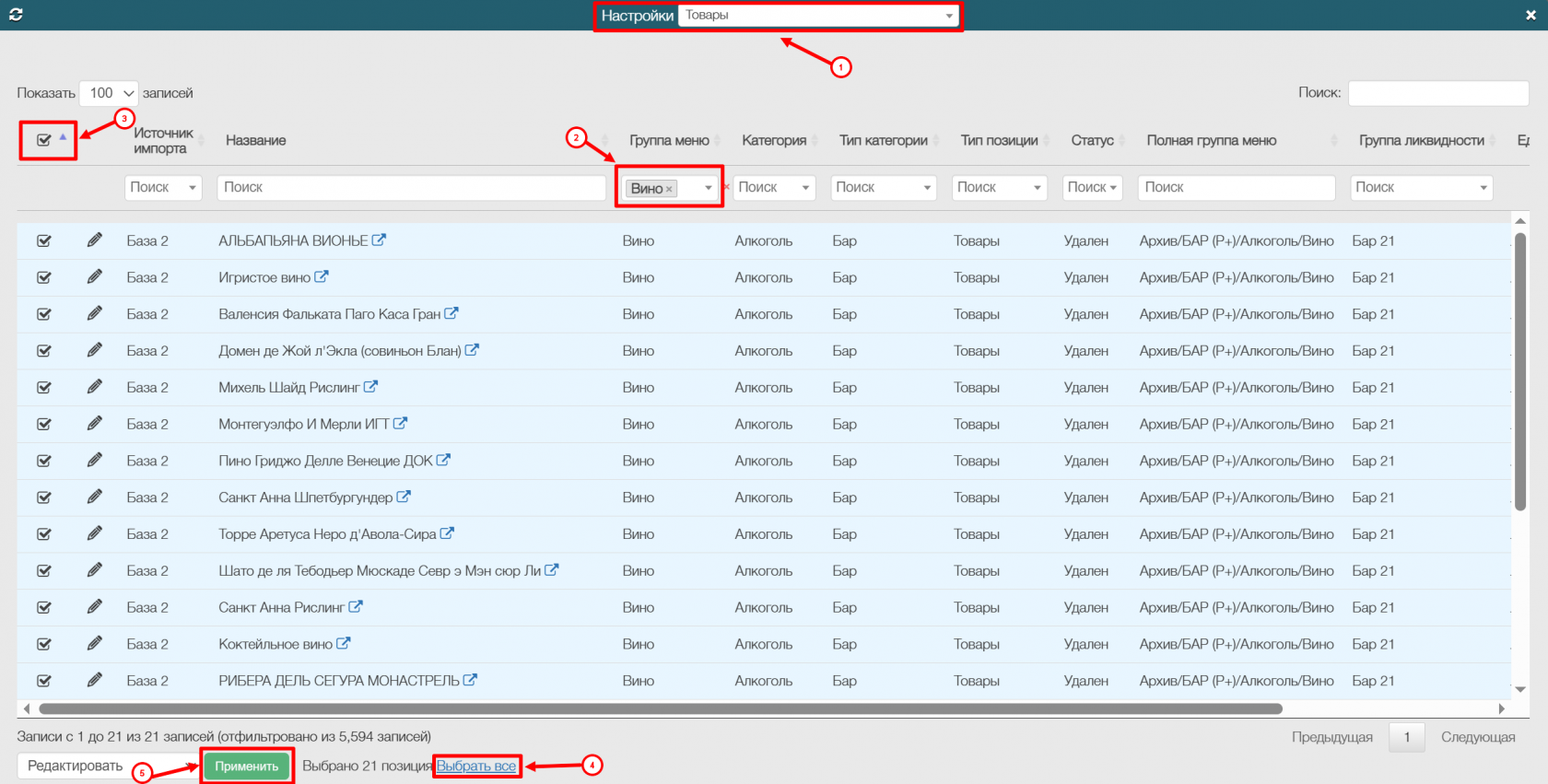Open the Настройки Товары dropdown
The image size is (1548, 784).
point(818,16)
